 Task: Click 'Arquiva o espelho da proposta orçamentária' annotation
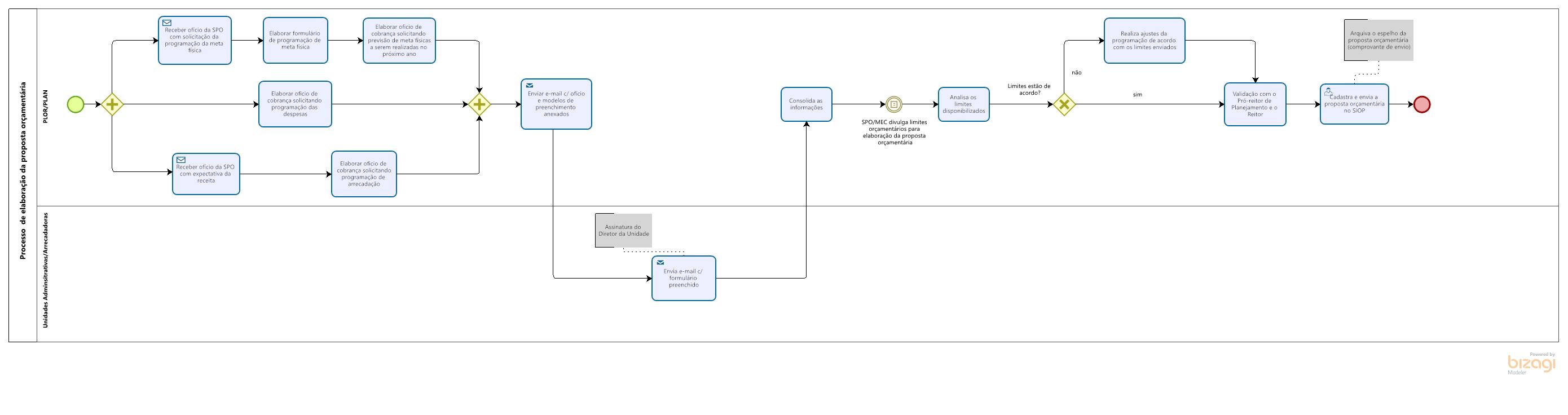click(x=1378, y=40)
